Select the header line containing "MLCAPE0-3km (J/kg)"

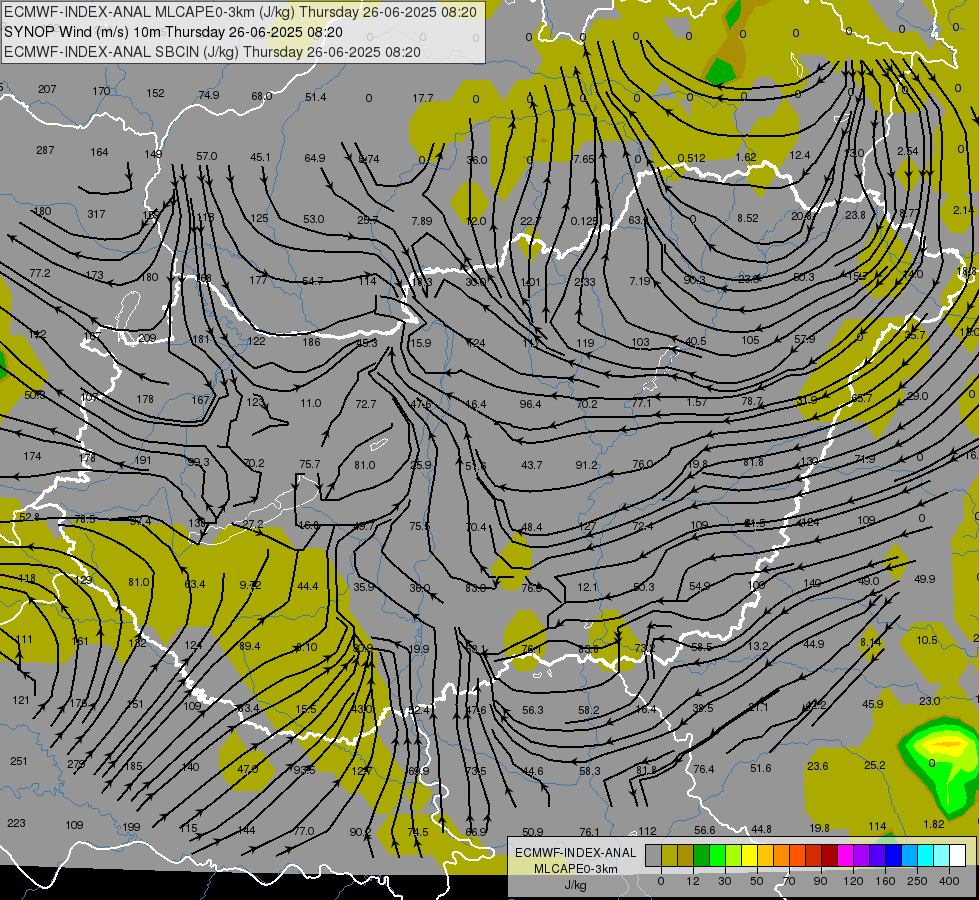pyautogui.click(x=240, y=12)
